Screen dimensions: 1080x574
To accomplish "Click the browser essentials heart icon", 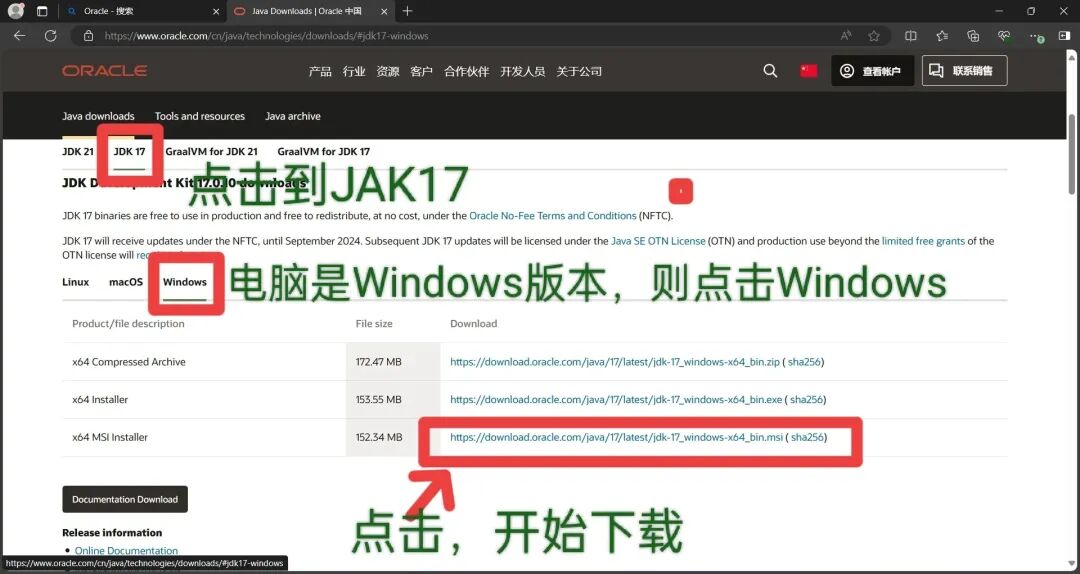I will [x=1004, y=36].
